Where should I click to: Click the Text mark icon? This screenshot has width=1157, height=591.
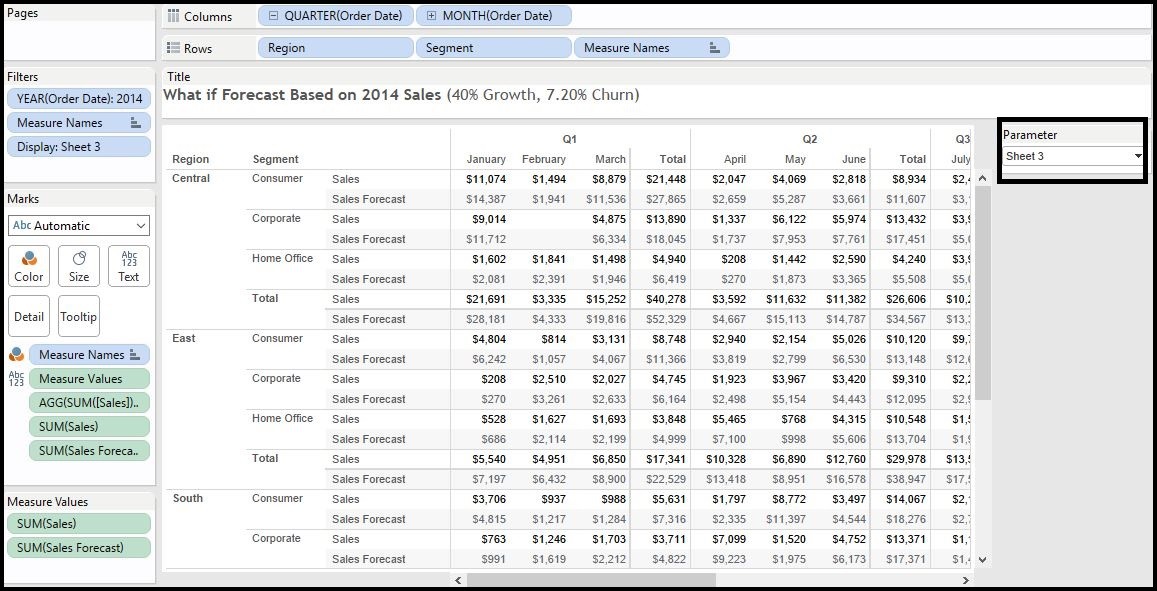point(128,266)
